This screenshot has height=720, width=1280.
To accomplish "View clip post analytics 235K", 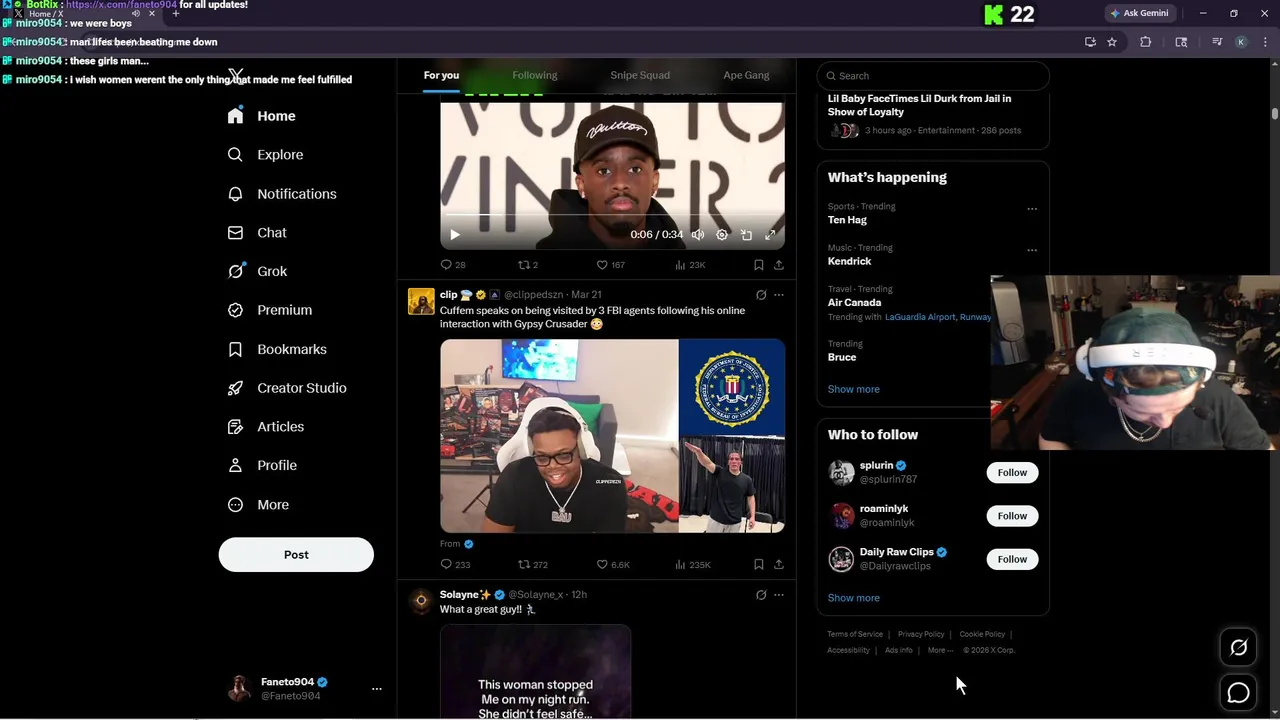I will click(x=693, y=565).
